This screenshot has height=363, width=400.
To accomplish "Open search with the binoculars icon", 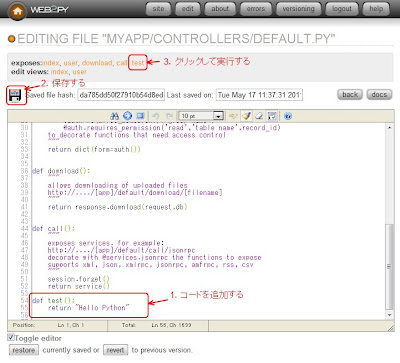I will pyautogui.click(x=114, y=116).
